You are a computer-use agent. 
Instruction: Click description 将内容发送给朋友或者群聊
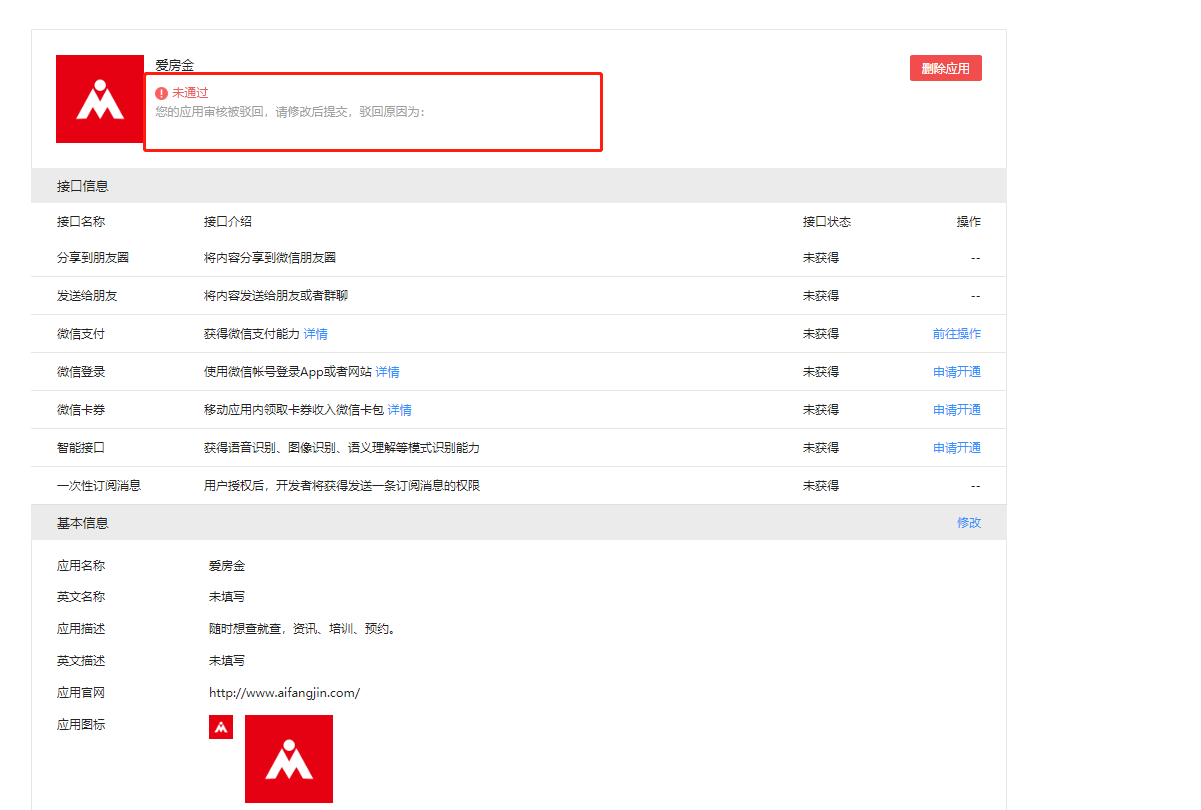pos(276,296)
